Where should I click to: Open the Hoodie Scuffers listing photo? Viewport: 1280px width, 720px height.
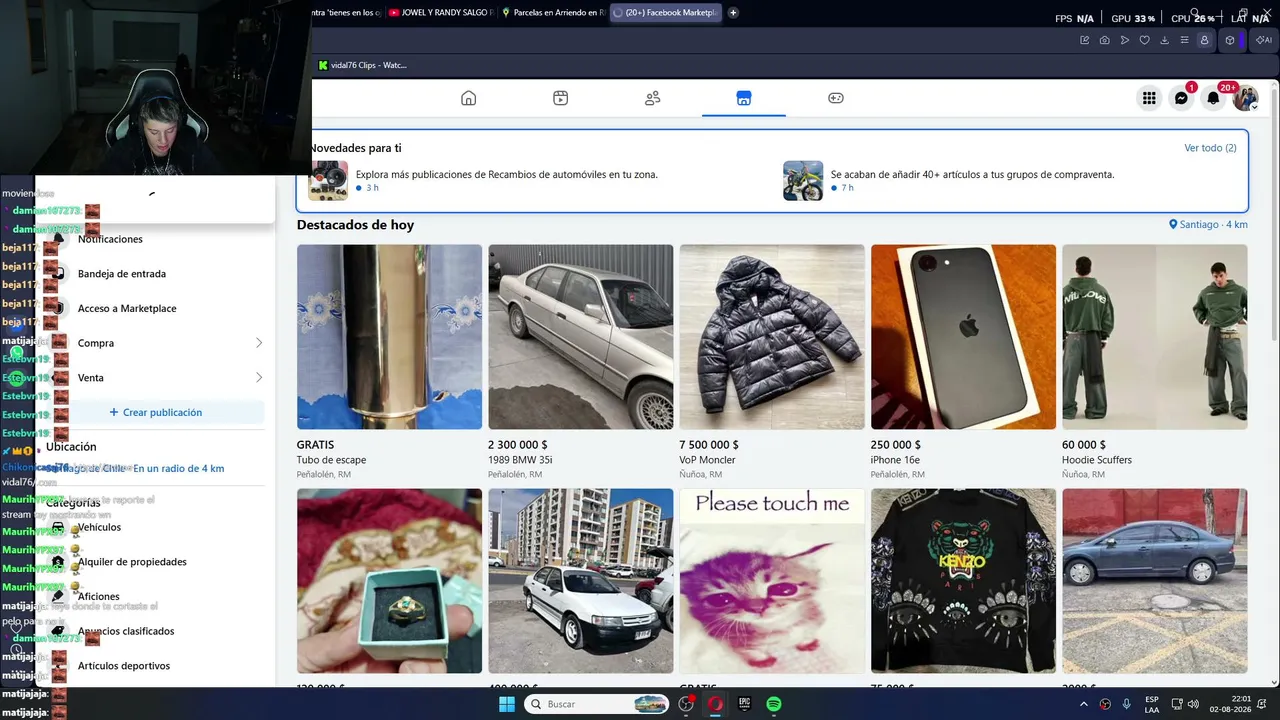pos(1155,337)
